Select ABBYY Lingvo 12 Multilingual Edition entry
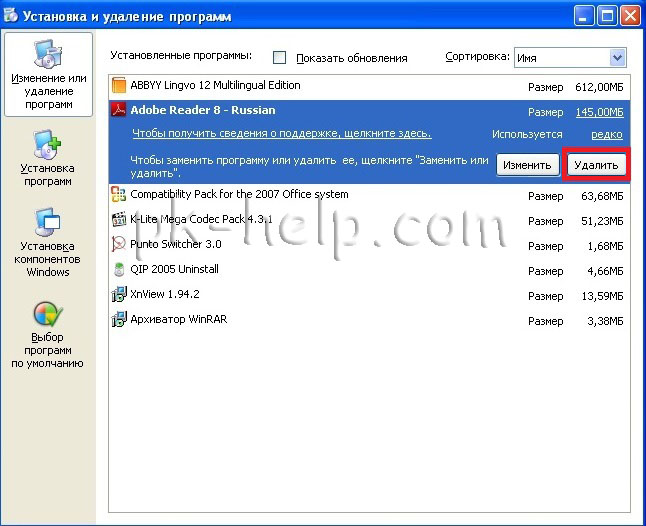The height and width of the screenshot is (526, 646). click(x=369, y=87)
